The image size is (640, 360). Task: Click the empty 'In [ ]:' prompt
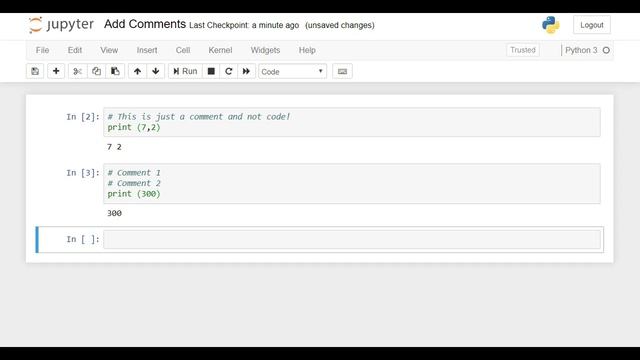tap(83, 239)
